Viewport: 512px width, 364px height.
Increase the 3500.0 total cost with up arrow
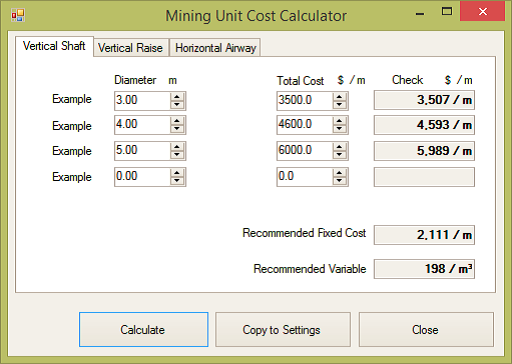click(339, 97)
